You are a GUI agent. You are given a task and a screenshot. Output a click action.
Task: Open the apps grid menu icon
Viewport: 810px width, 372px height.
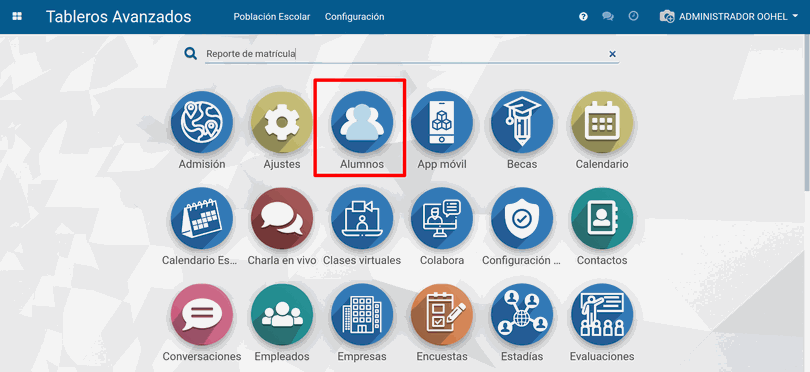[17, 17]
